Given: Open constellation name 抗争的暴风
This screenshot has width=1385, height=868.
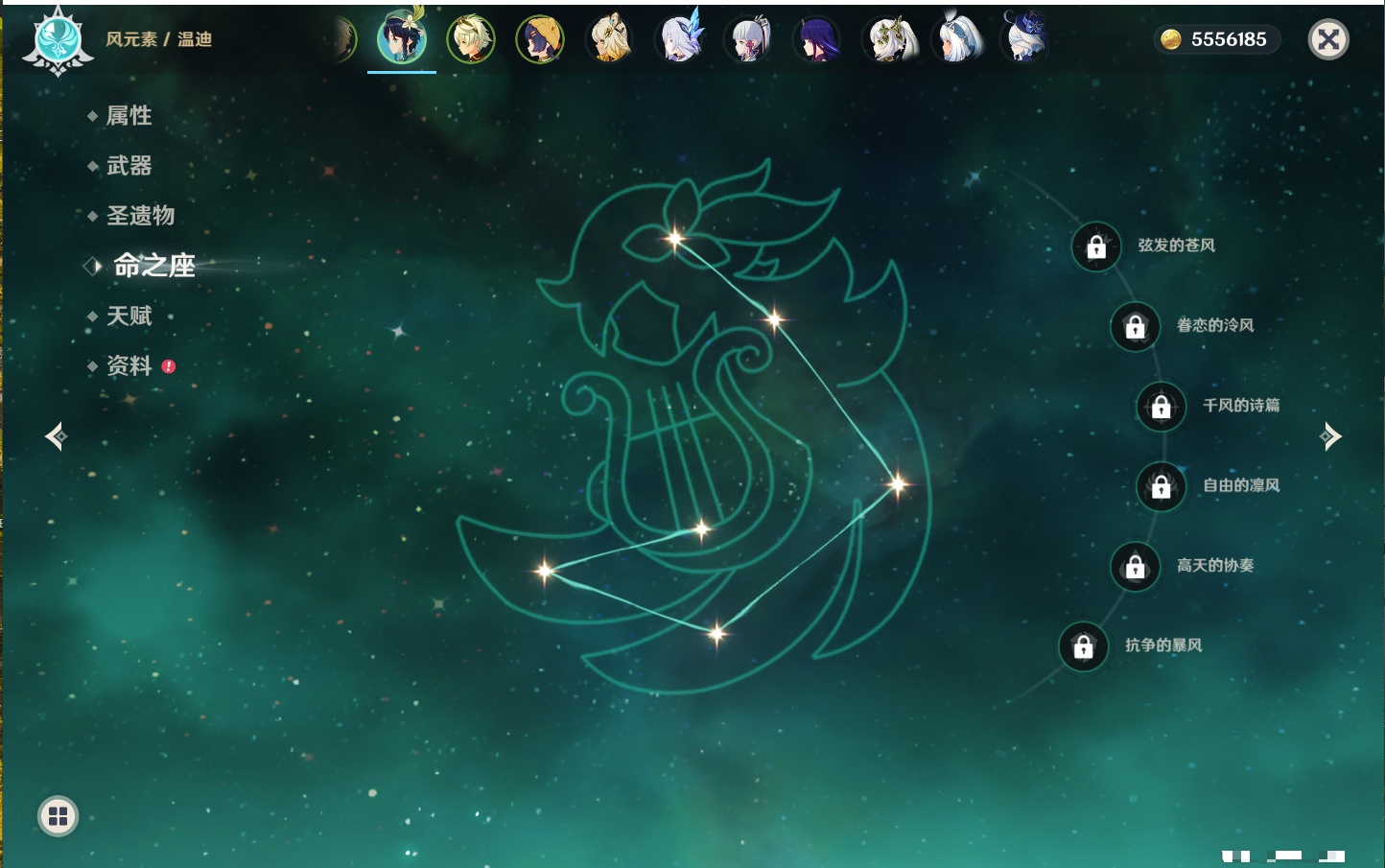Looking at the screenshot, I should point(1163,645).
